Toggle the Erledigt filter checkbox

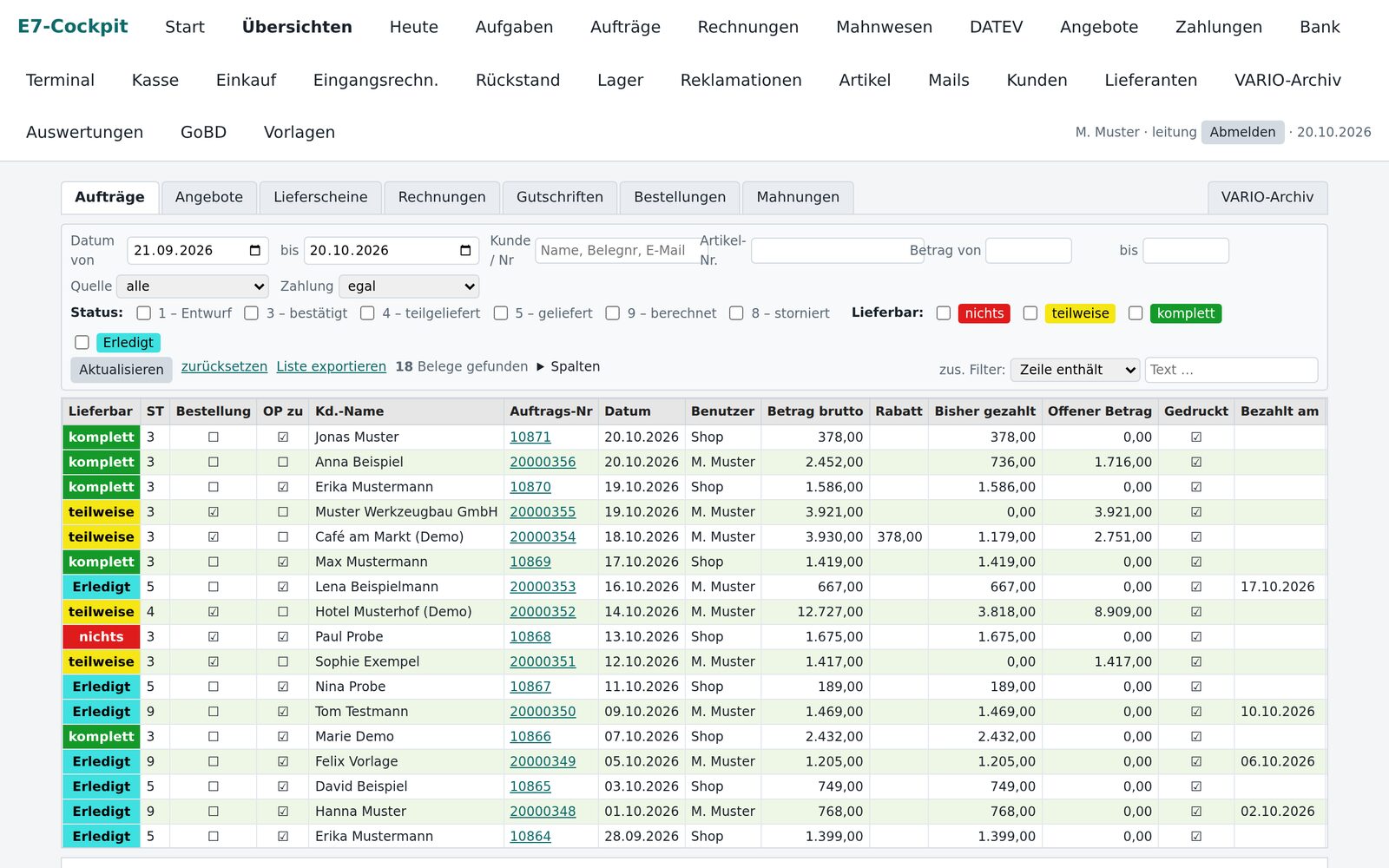pyautogui.click(x=82, y=343)
